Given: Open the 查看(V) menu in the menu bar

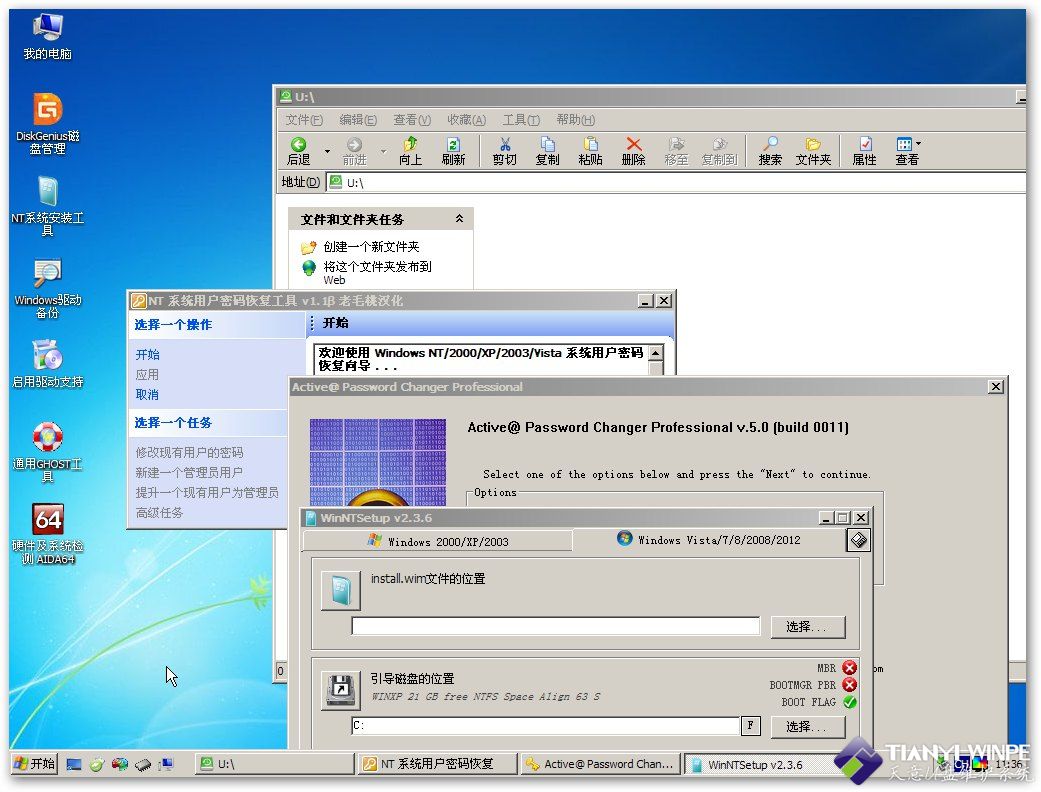Looking at the screenshot, I should pos(412,119).
